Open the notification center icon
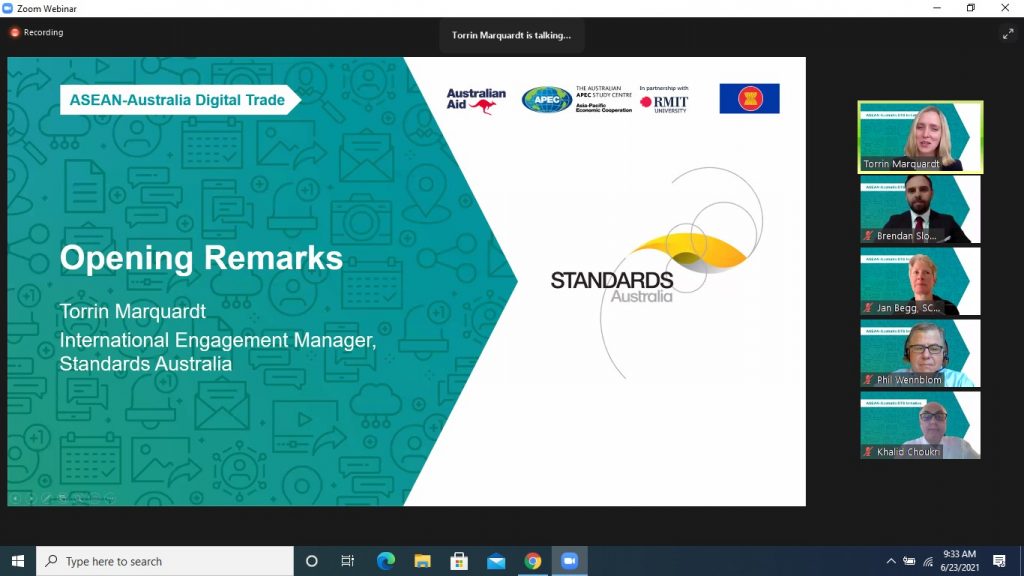Screen dimensions: 1024x576 click(x=999, y=561)
